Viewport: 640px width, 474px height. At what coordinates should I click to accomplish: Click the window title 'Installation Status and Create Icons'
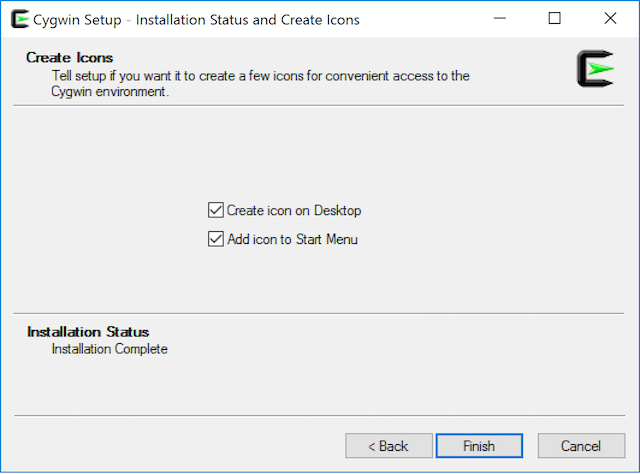[x=247, y=19]
